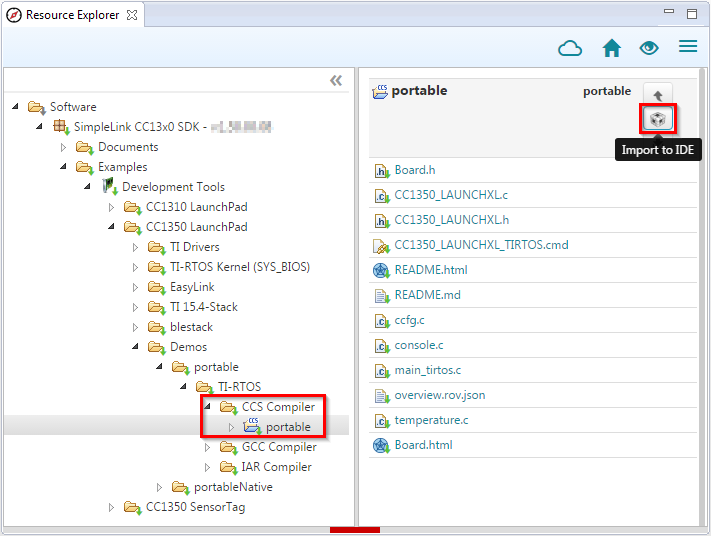Image resolution: width=711 pixels, height=536 pixels.
Task: Click the SimpleLink SDK package icon
Action: click(x=61, y=127)
